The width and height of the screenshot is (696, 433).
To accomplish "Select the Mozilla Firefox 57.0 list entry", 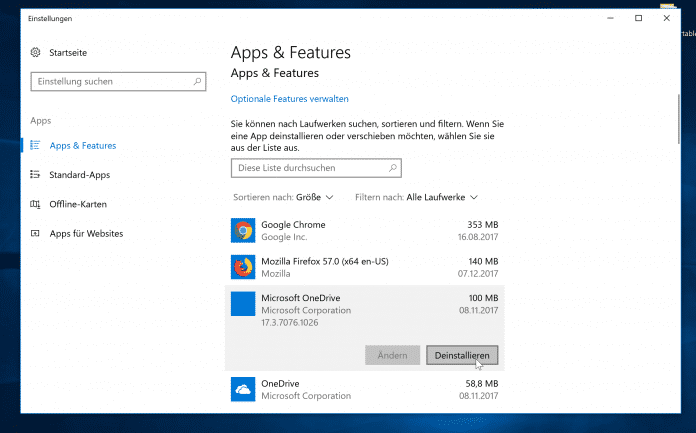I will coord(366,267).
